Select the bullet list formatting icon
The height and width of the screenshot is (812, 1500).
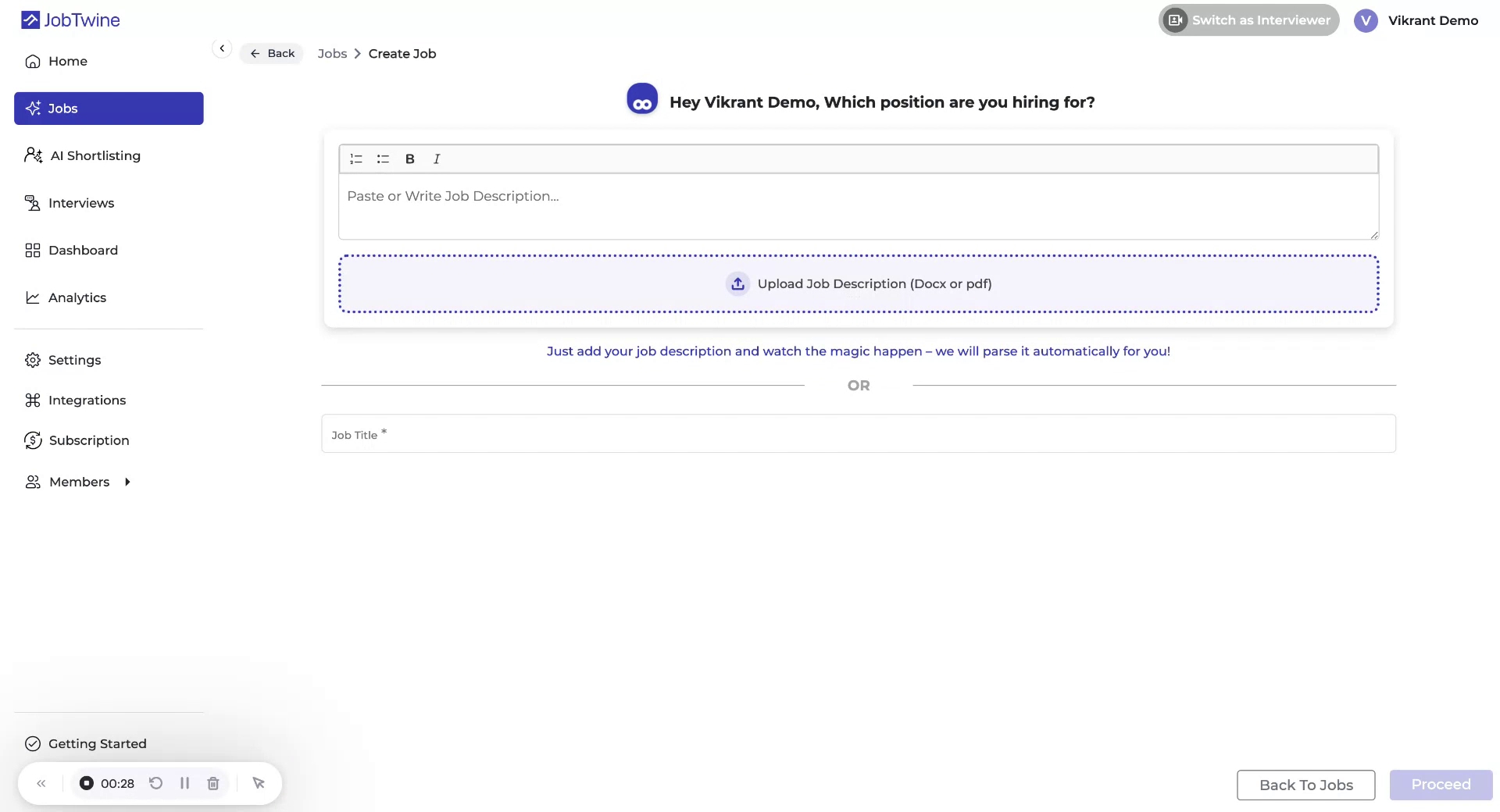383,158
